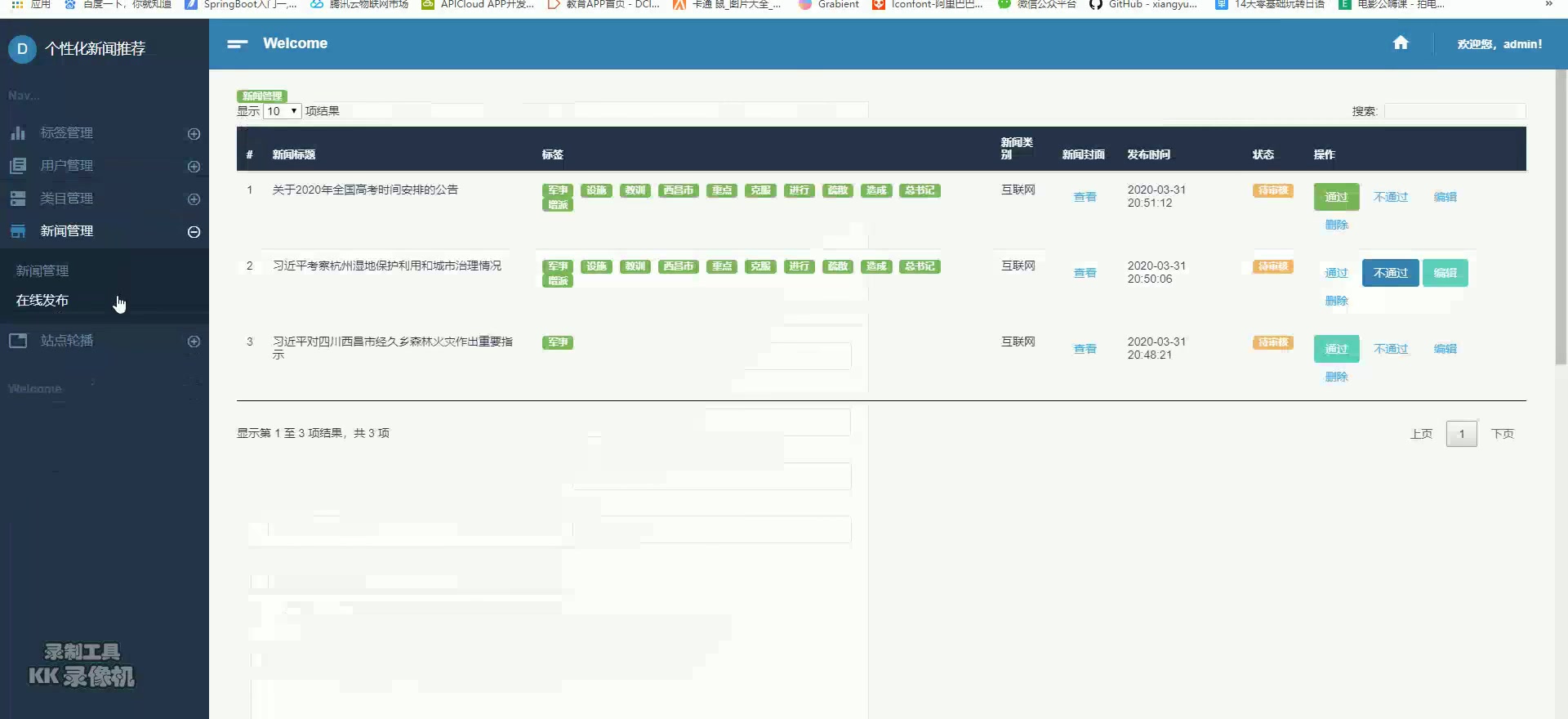Go home via the house icon
The width and height of the screenshot is (1568, 719).
pyautogui.click(x=1401, y=43)
